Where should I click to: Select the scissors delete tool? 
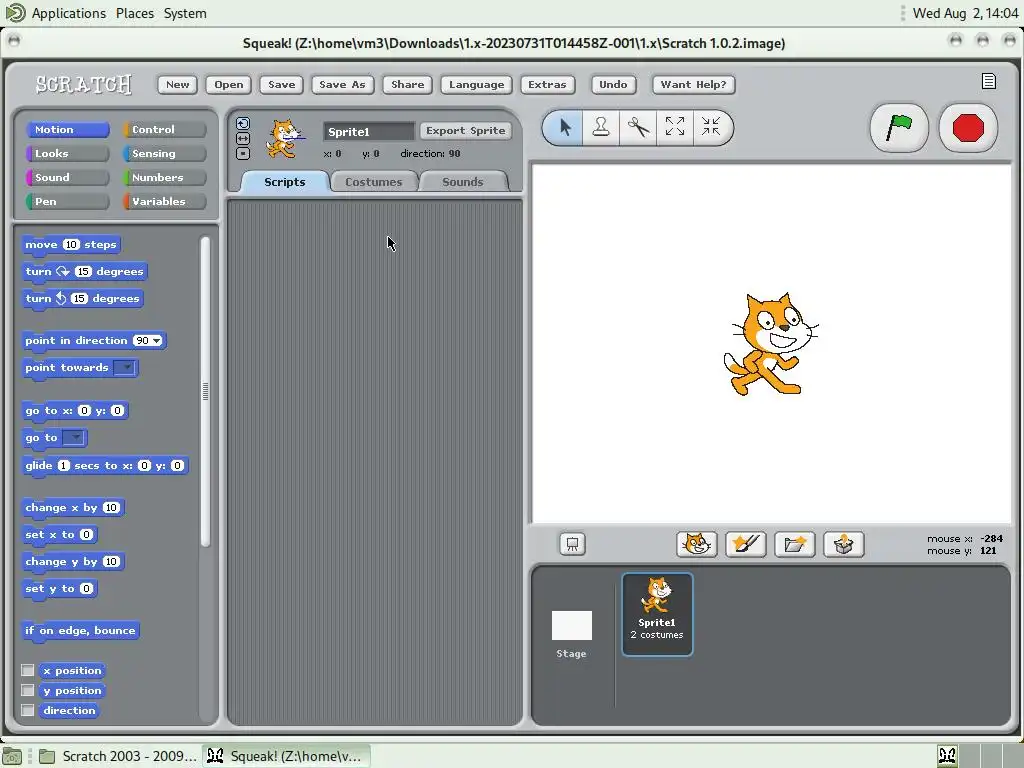click(637, 127)
